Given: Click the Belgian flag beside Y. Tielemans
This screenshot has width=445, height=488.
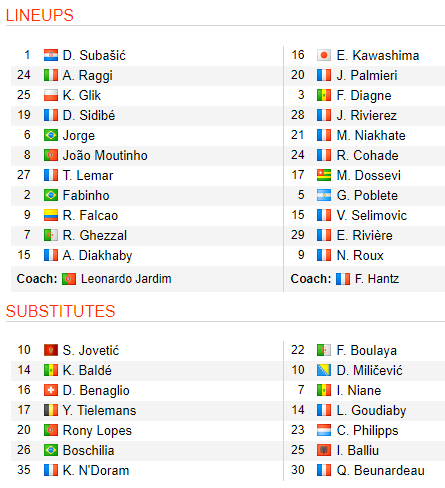Looking at the screenshot, I should pos(51,410).
